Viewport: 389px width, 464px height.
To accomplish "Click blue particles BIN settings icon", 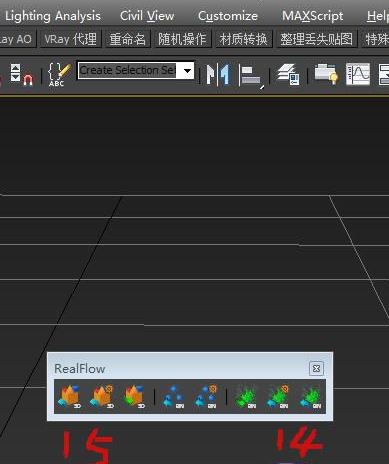I will (206, 397).
